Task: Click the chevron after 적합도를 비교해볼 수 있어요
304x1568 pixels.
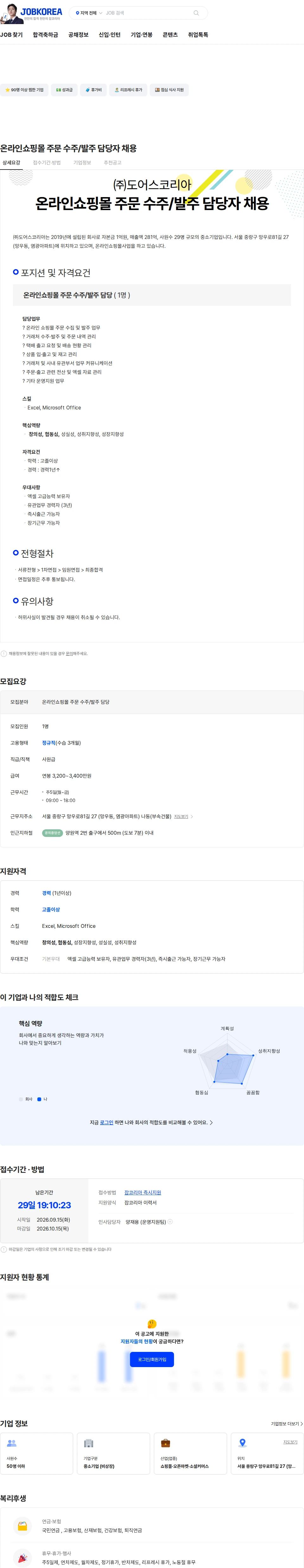Action: coord(211,1122)
